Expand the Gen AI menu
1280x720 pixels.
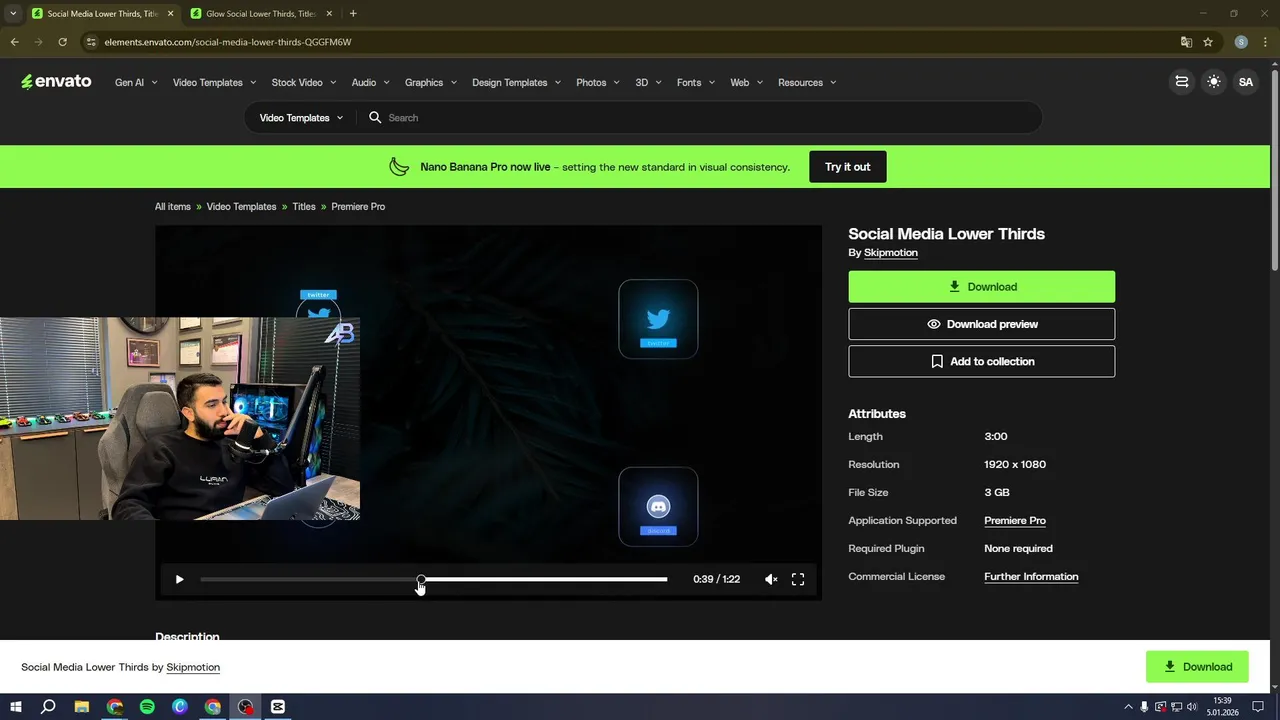tap(136, 82)
